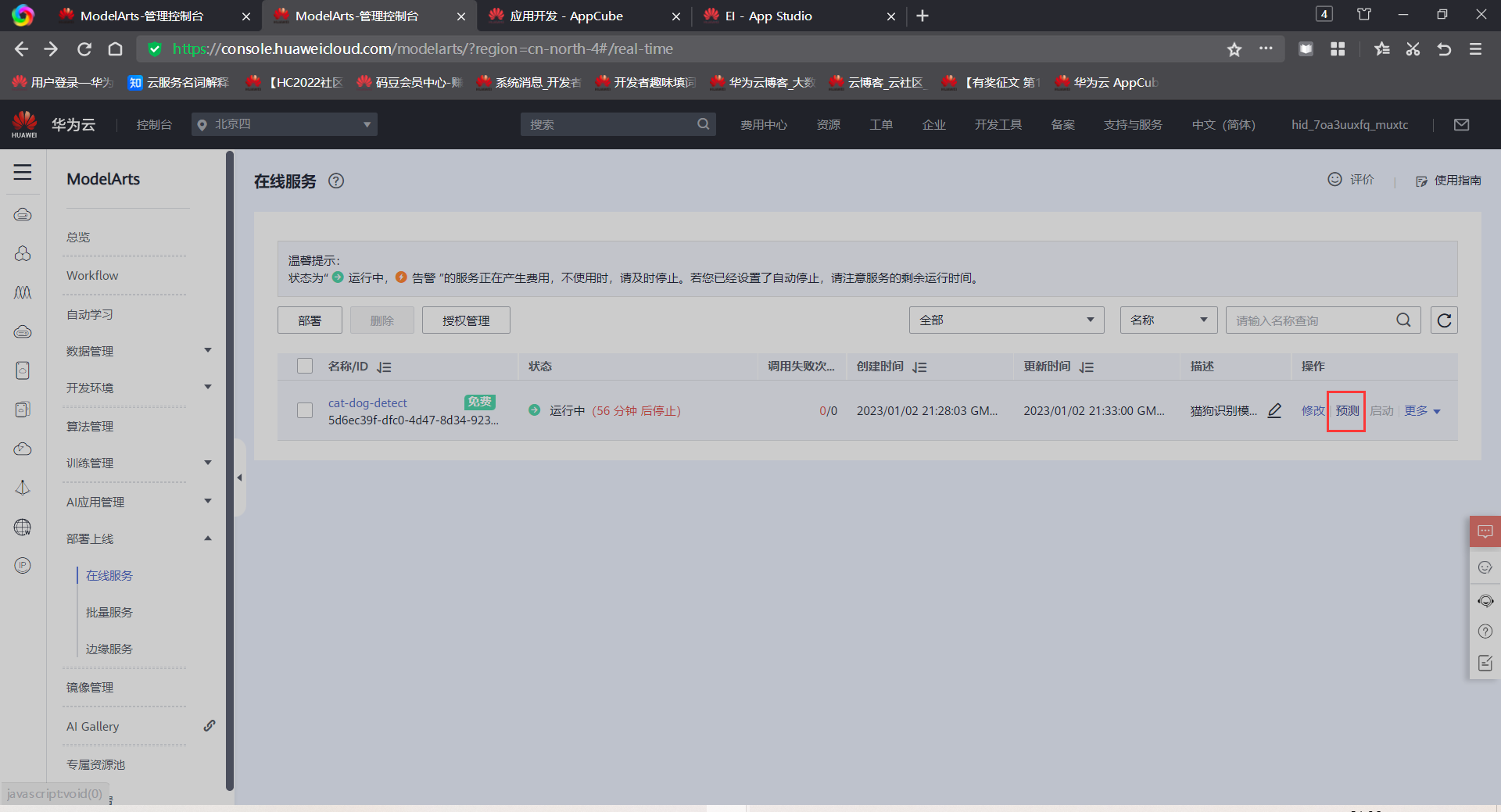Toggle the select-all checkbox in table header
The width and height of the screenshot is (1501, 812).
[305, 367]
